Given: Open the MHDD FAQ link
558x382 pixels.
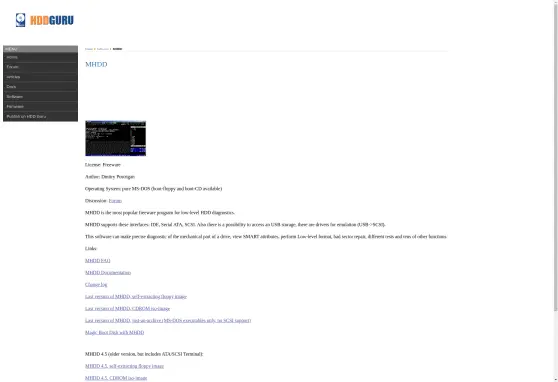Looking at the screenshot, I should point(98,261).
